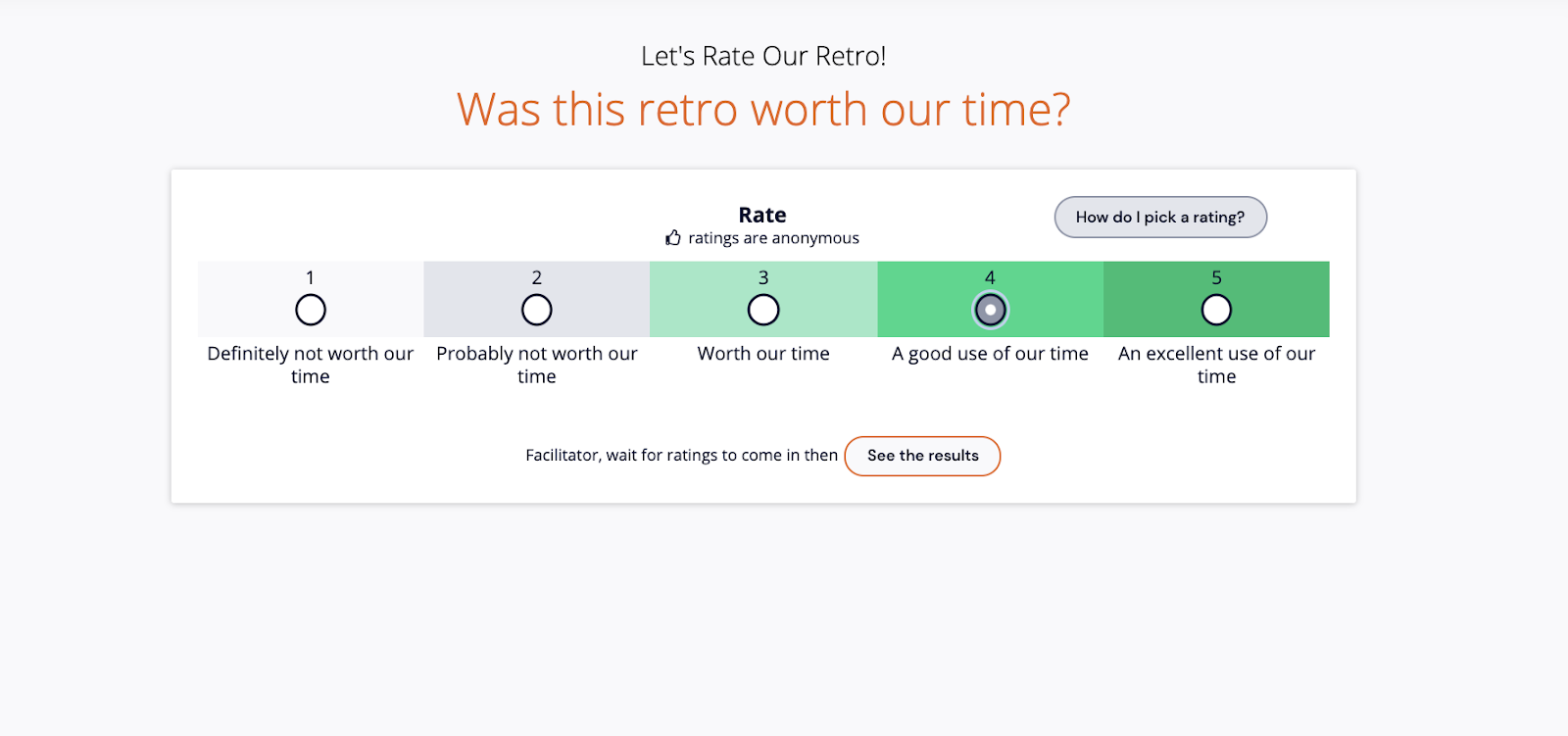The image size is (1568, 736).
Task: Pick rating 5 radio button
Action: (x=1215, y=309)
